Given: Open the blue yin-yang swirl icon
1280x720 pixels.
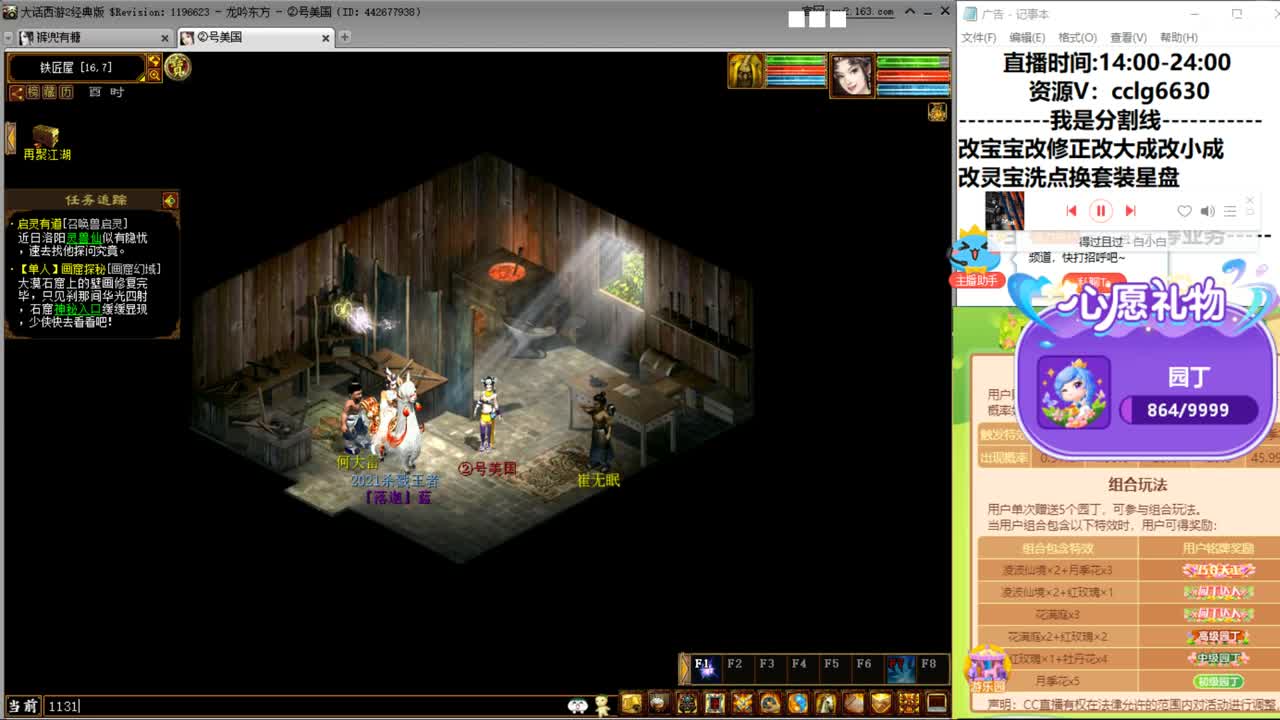Looking at the screenshot, I should [797, 703].
